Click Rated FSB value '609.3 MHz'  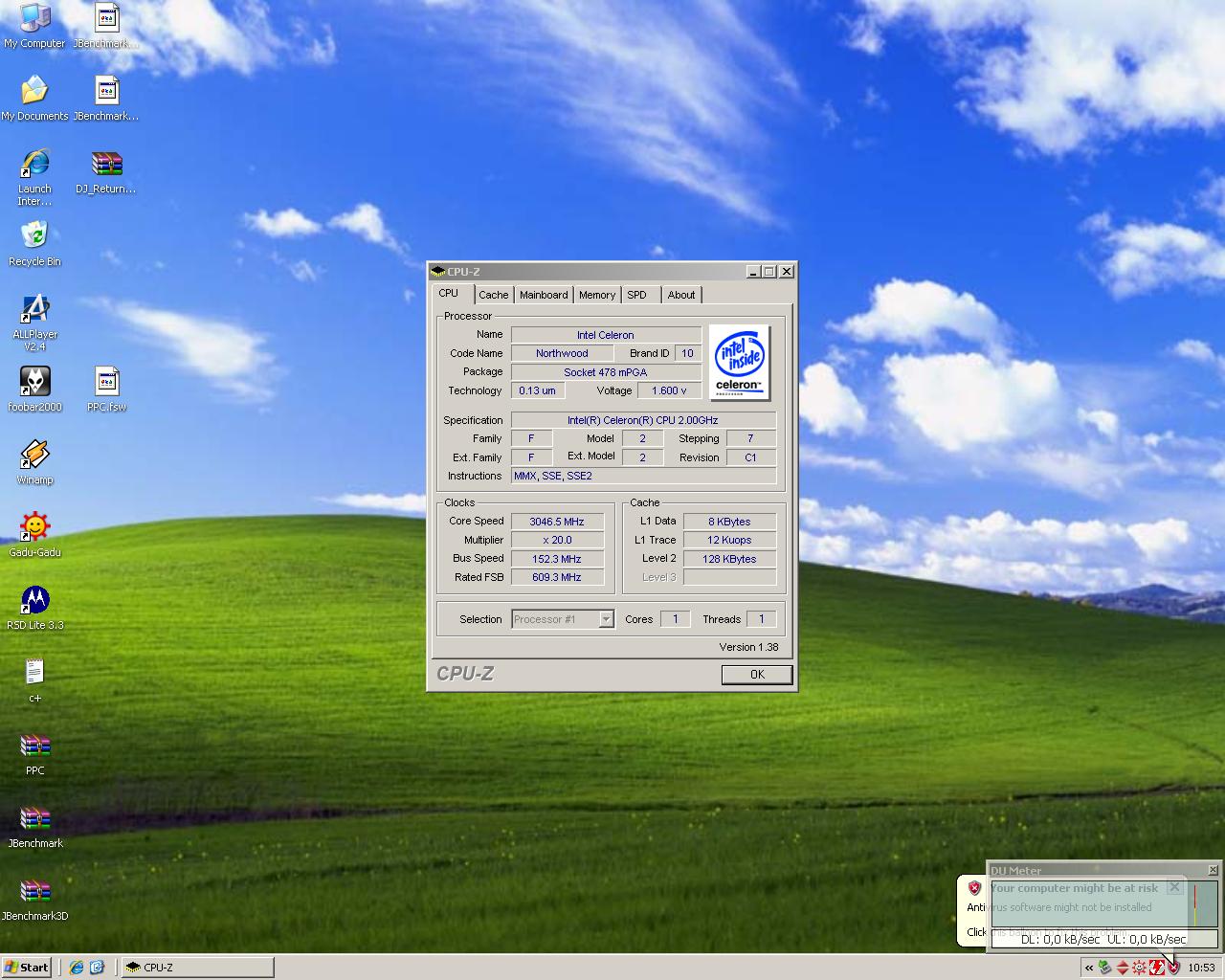coord(557,577)
